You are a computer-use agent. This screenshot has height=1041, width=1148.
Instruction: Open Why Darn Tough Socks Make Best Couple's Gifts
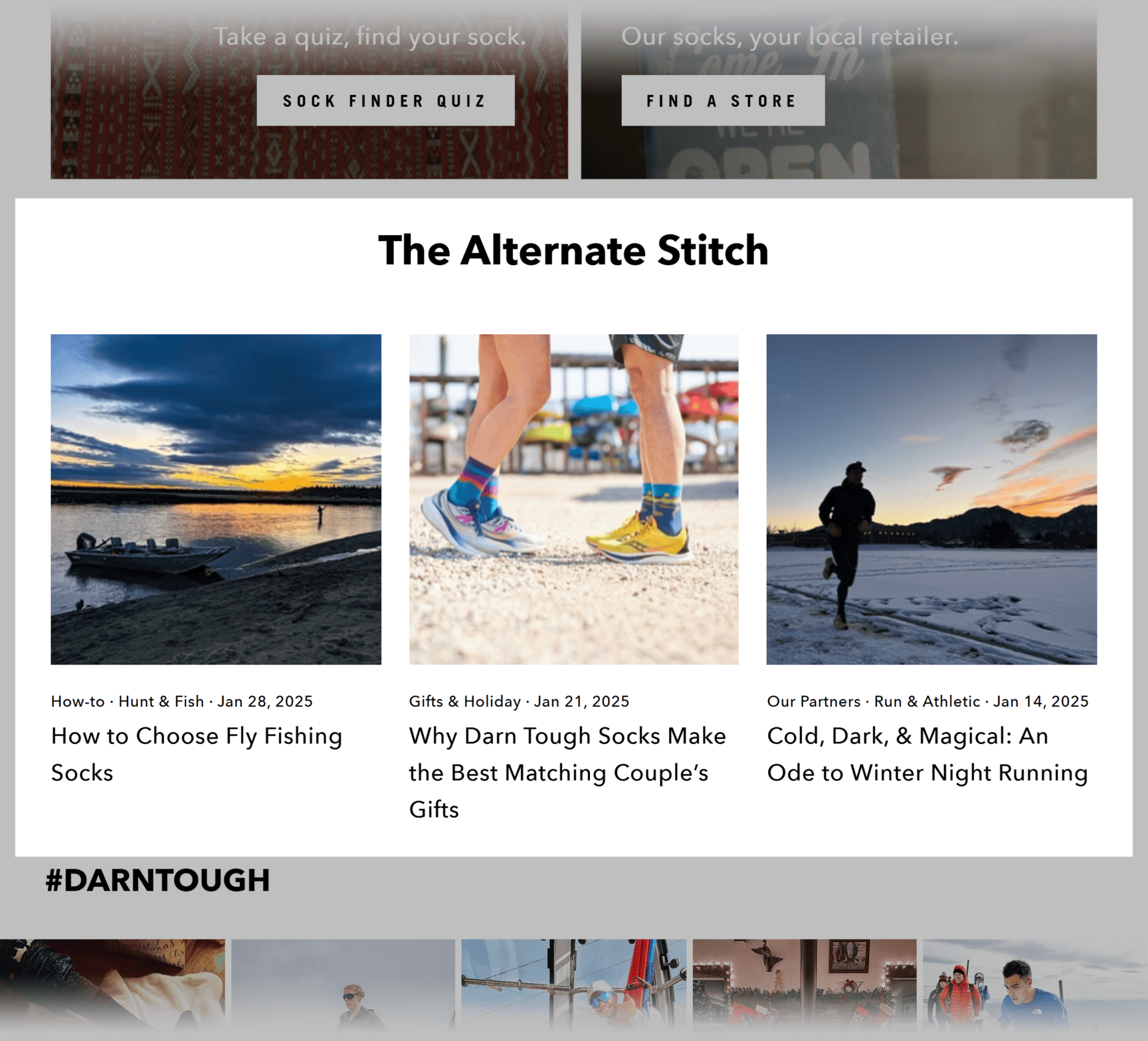567,773
